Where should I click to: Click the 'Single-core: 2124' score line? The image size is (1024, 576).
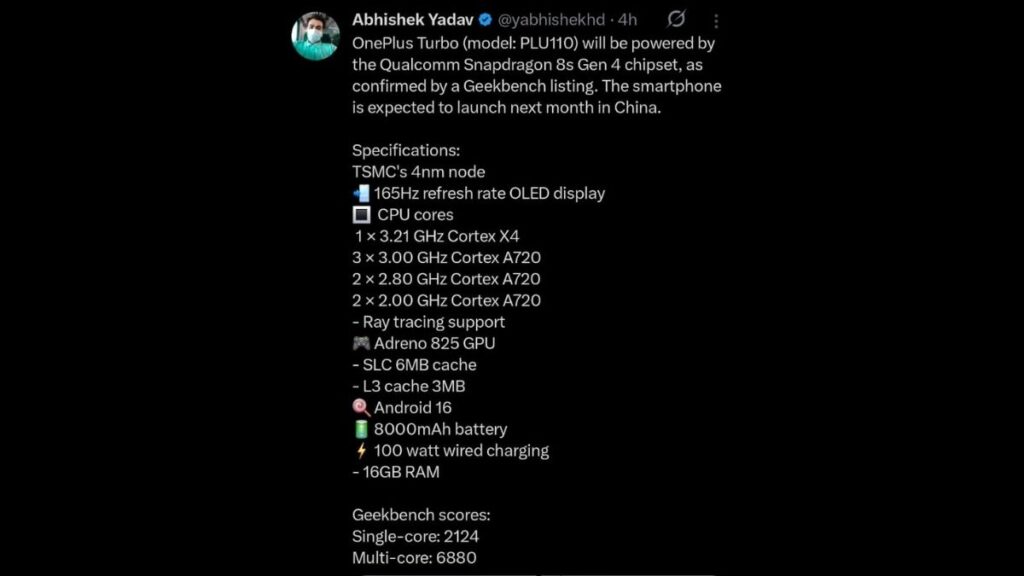(x=414, y=536)
